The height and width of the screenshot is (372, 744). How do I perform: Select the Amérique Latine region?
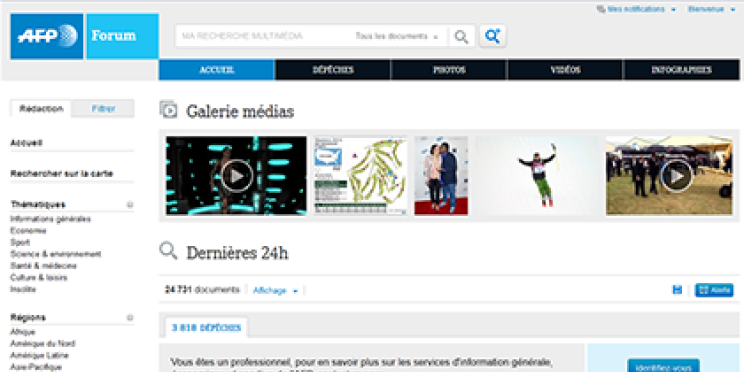click(39, 355)
